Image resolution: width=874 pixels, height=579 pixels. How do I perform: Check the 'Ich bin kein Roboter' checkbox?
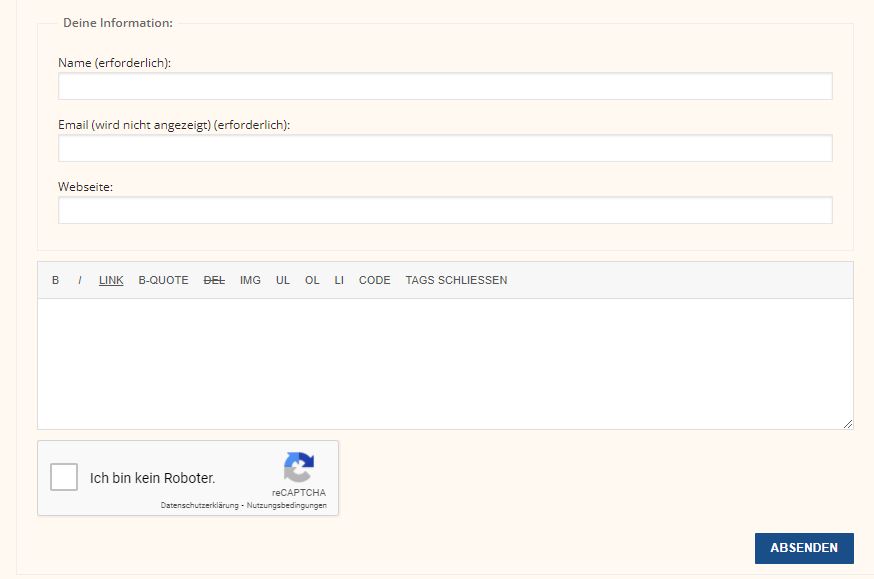point(64,477)
